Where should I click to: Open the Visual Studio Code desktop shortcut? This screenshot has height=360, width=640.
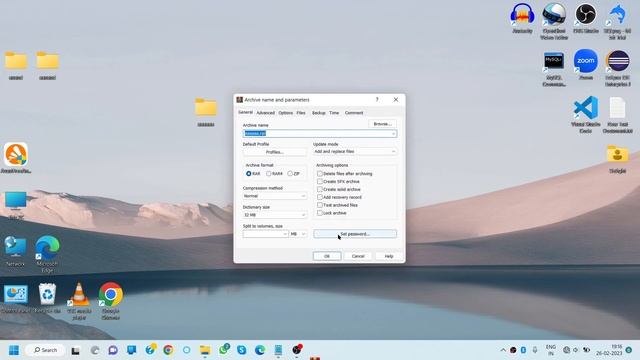tap(586, 114)
